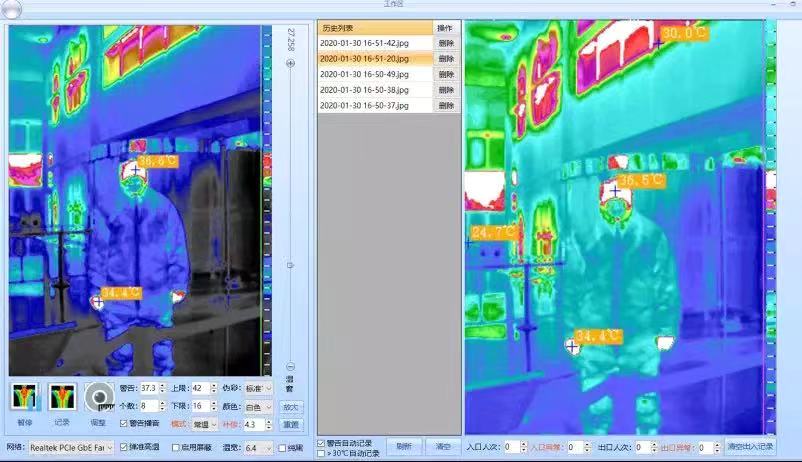Decrease the lower limit (下限) value
This screenshot has width=802, height=462.
click(x=212, y=410)
